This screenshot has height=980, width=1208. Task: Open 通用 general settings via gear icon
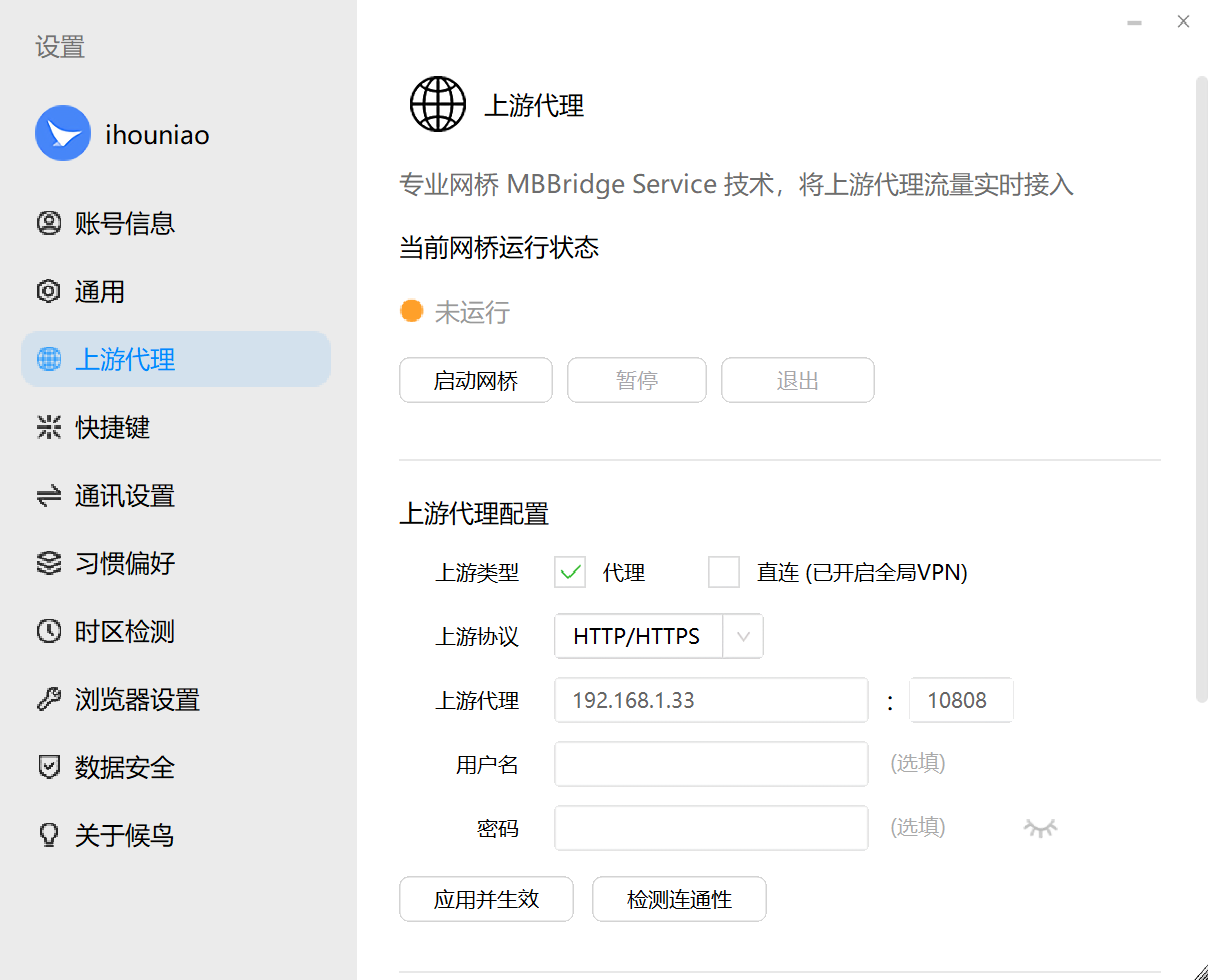tap(48, 291)
